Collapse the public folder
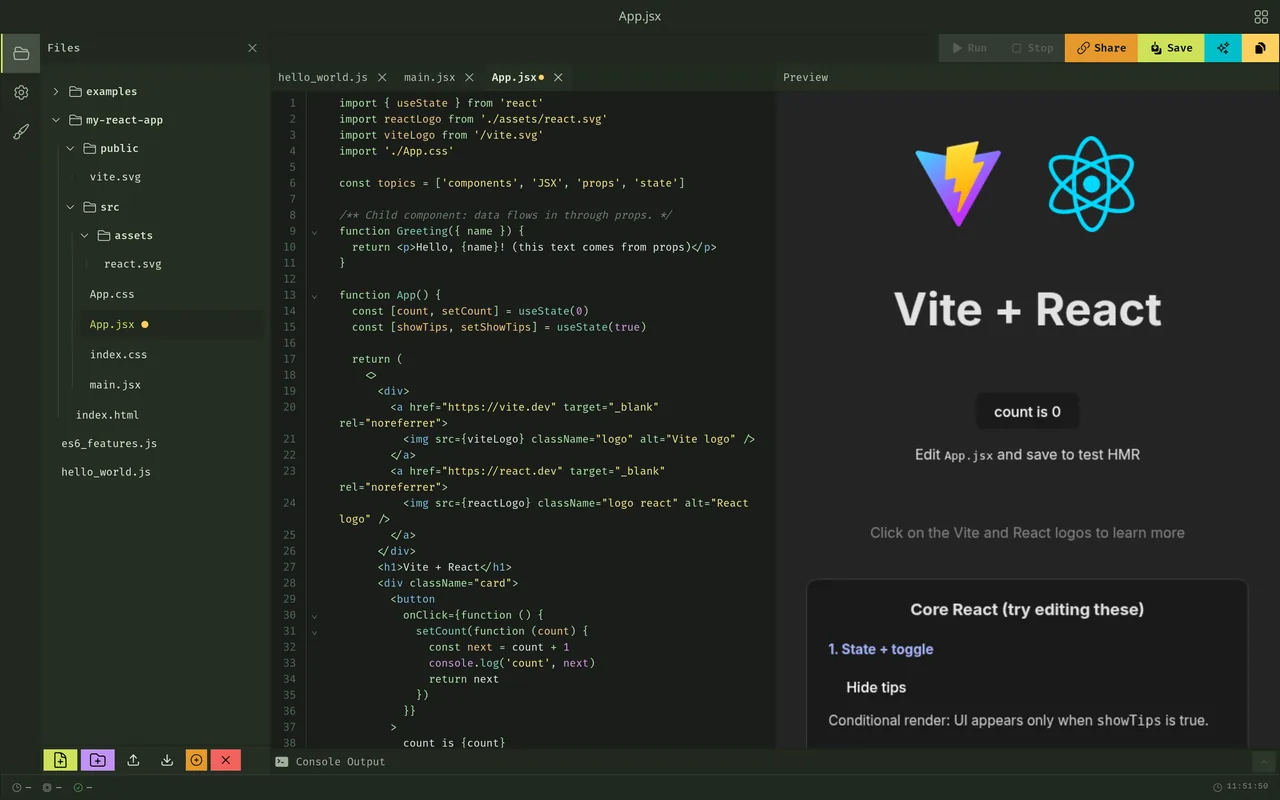The image size is (1280, 800). click(x=70, y=148)
